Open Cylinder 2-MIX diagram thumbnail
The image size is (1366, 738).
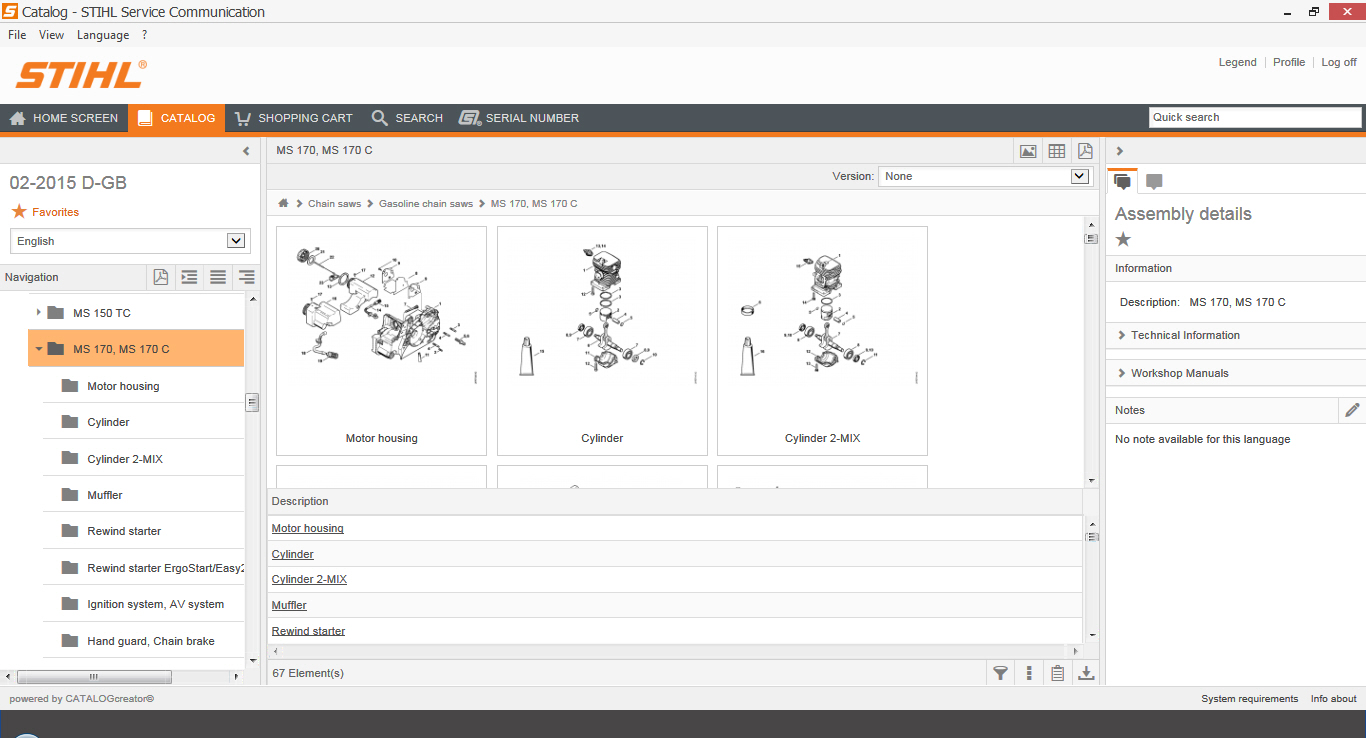click(x=822, y=341)
